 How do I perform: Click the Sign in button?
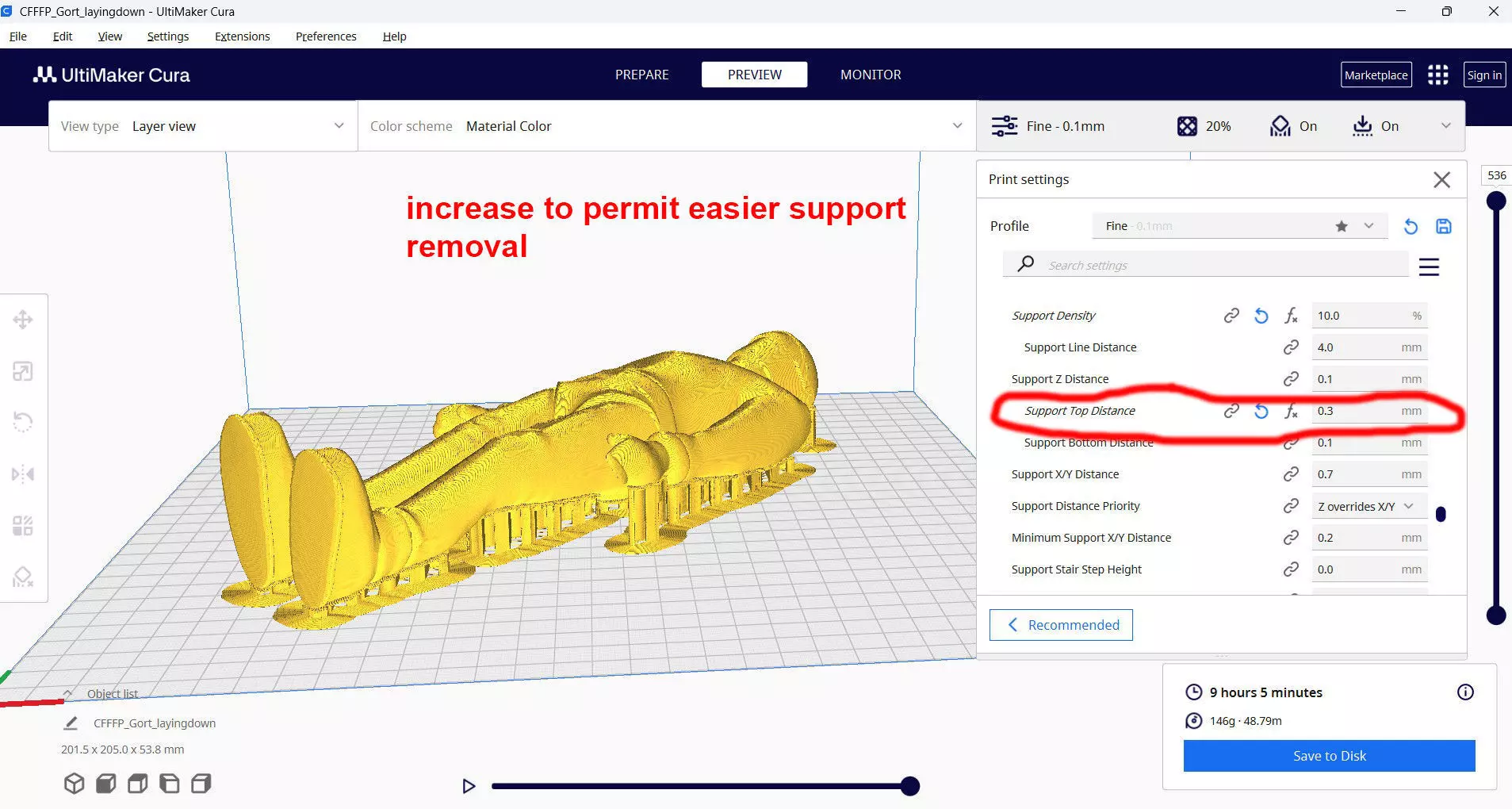[1484, 75]
